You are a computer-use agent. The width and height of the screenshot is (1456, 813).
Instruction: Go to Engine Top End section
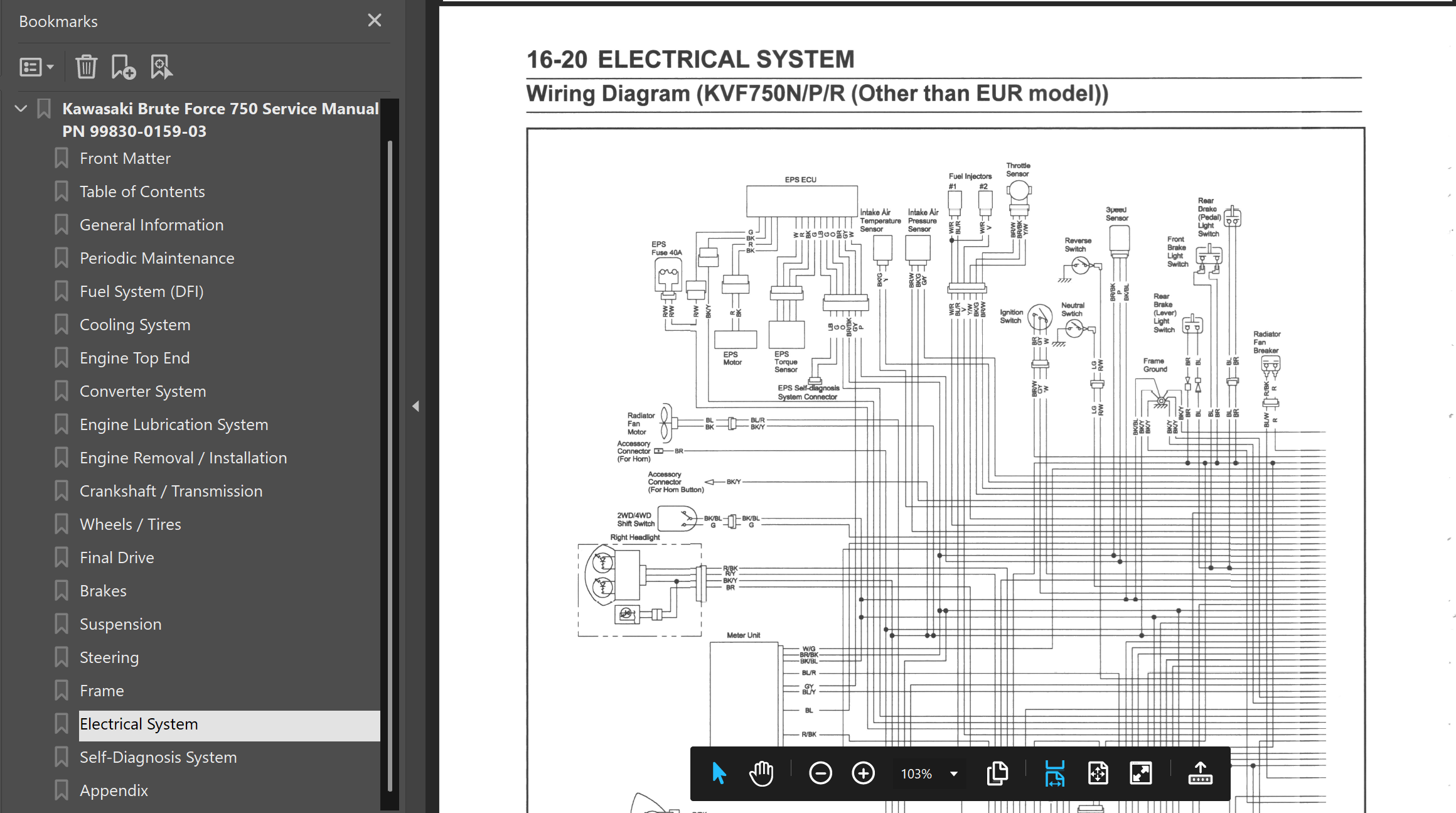coord(134,358)
